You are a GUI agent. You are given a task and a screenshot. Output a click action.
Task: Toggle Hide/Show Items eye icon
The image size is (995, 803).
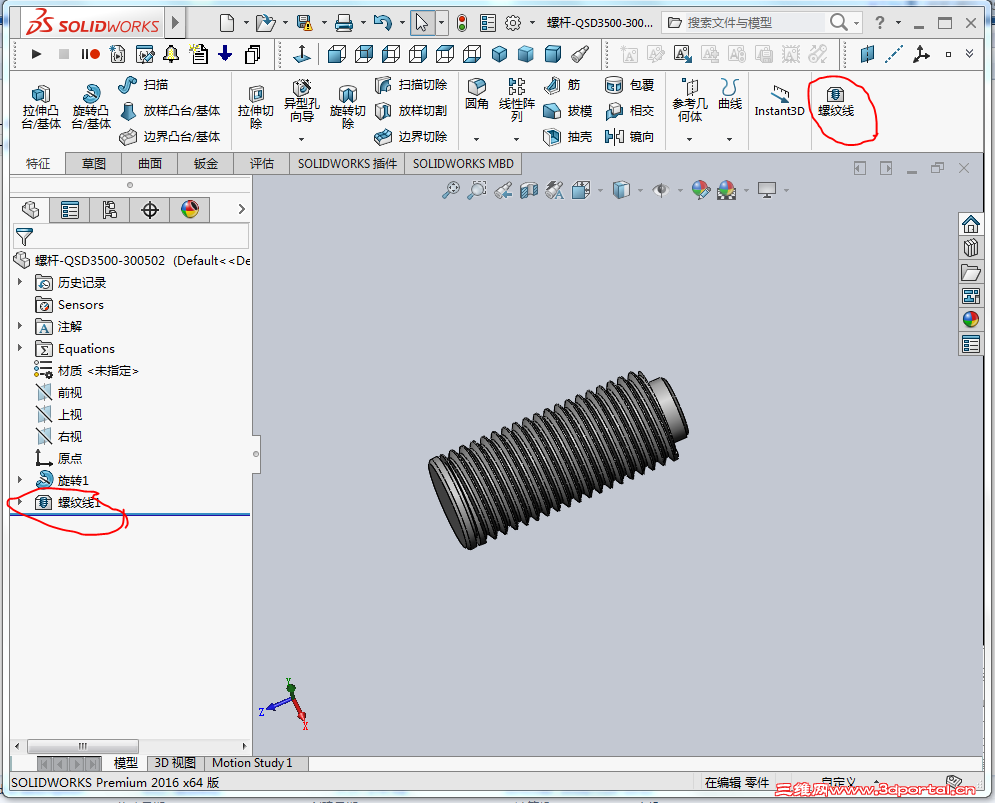[661, 189]
